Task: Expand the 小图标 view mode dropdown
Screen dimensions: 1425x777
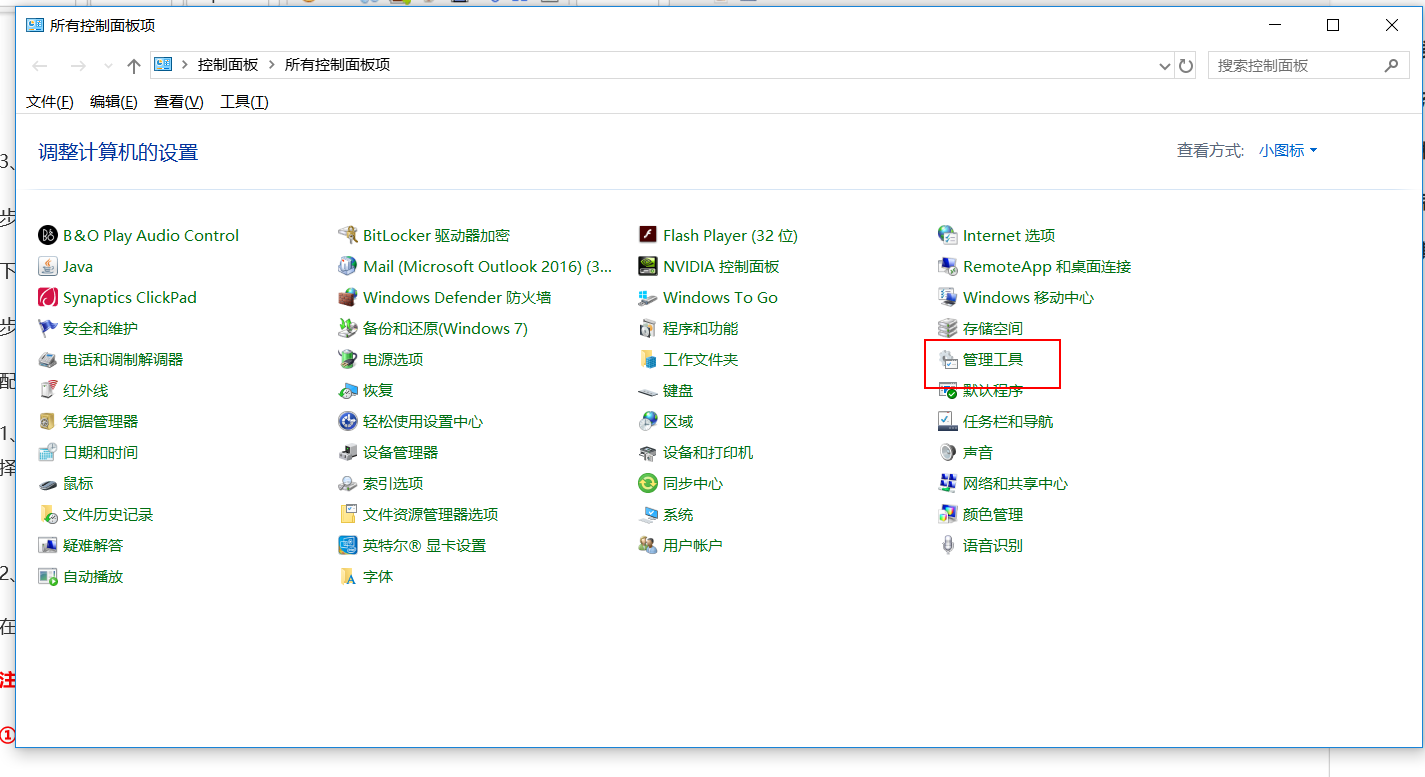Action: tap(1288, 151)
